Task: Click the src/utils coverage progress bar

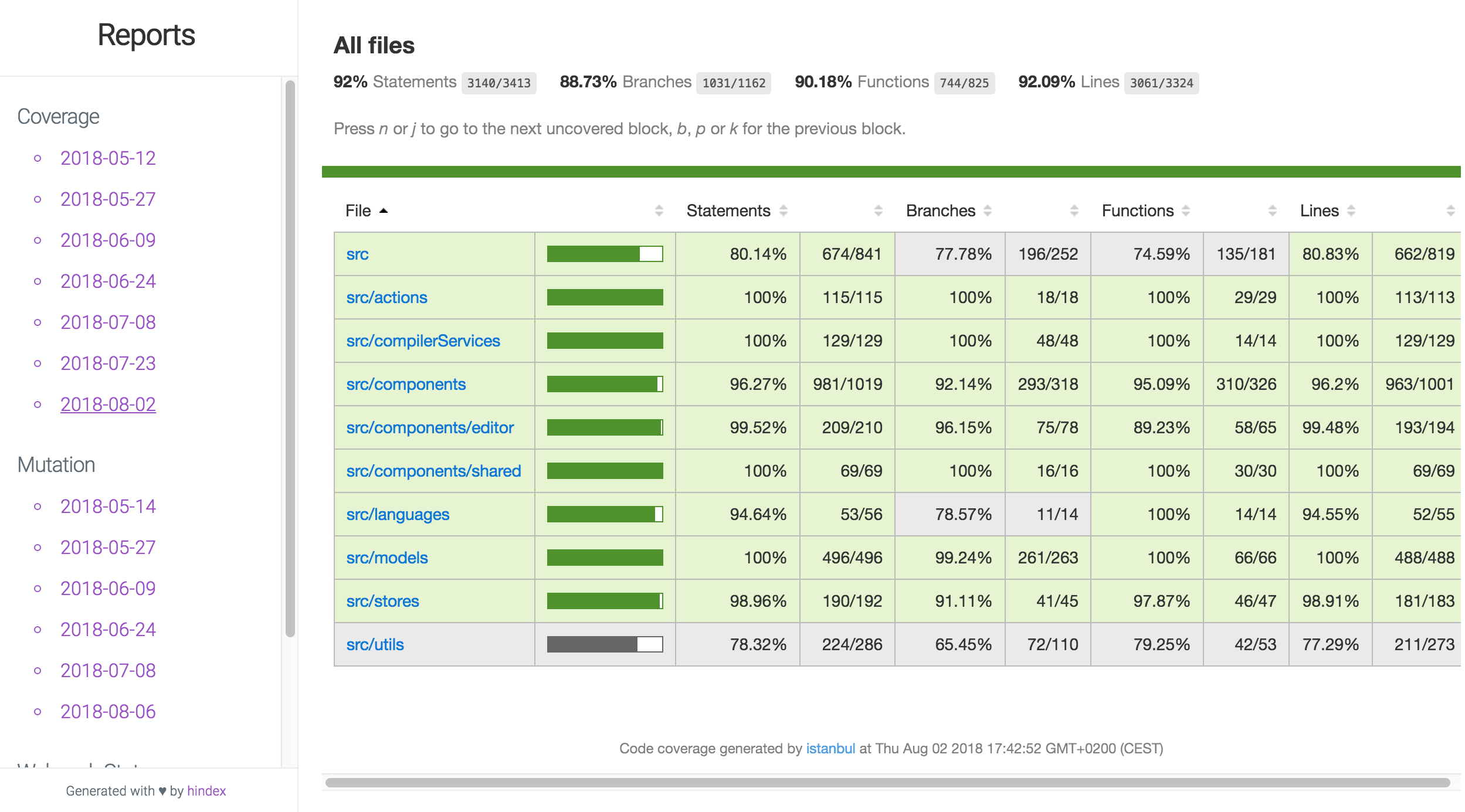Action: click(605, 644)
